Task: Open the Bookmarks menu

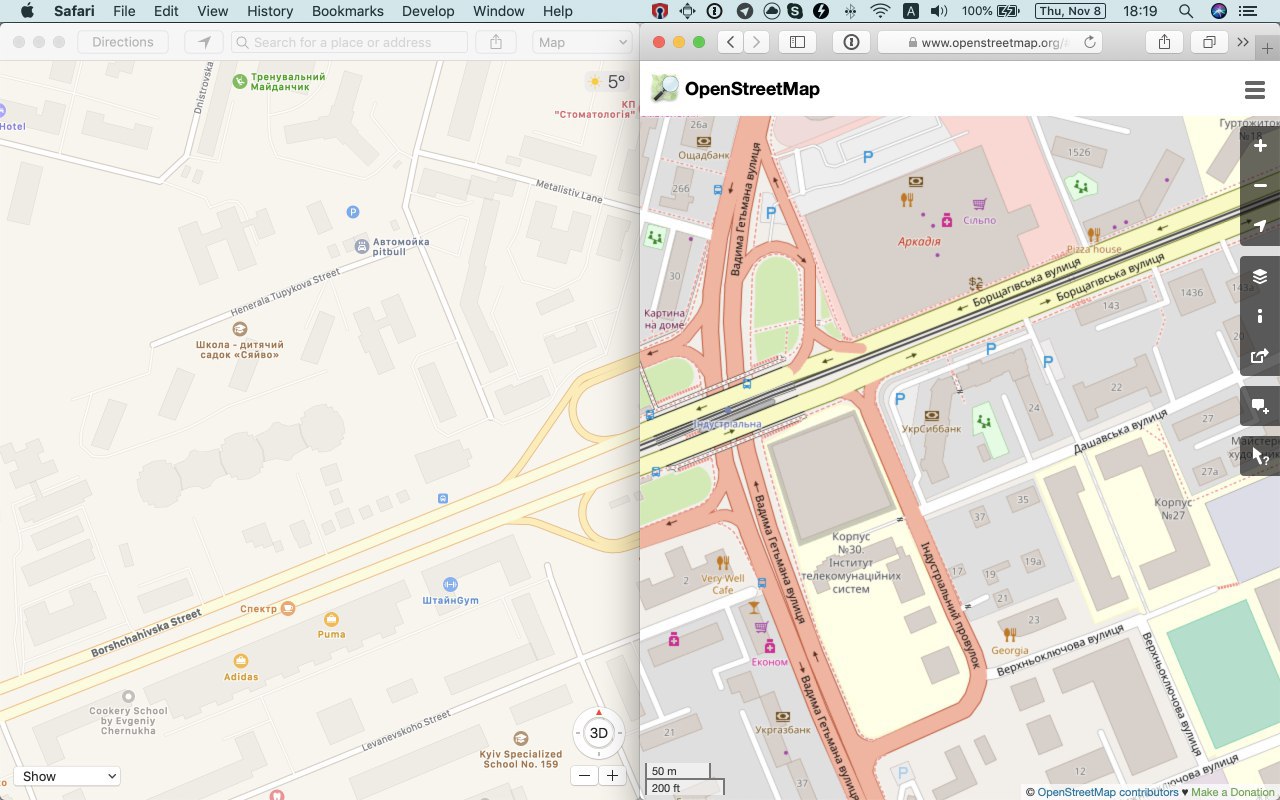Action: [348, 11]
